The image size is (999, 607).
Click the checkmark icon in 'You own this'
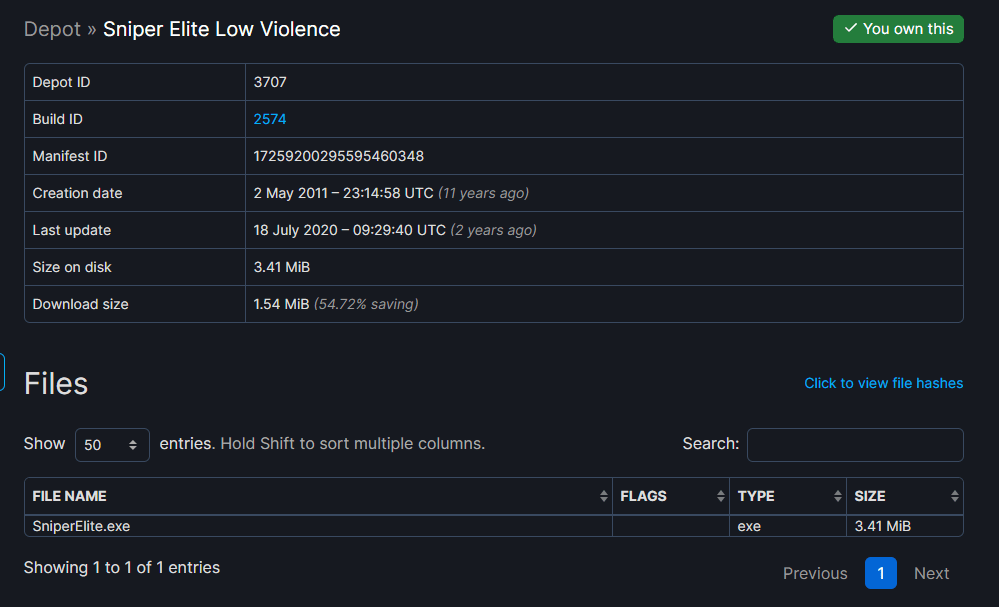coord(851,28)
